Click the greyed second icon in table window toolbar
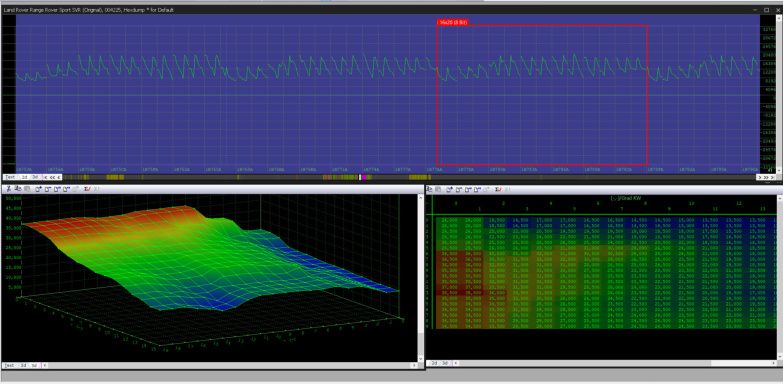 [x=438, y=189]
